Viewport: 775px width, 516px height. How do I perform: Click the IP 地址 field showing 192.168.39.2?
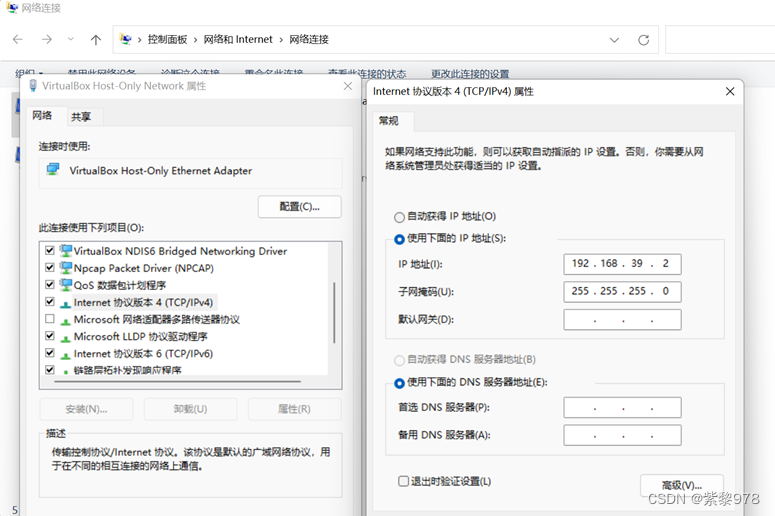pyautogui.click(x=622, y=264)
